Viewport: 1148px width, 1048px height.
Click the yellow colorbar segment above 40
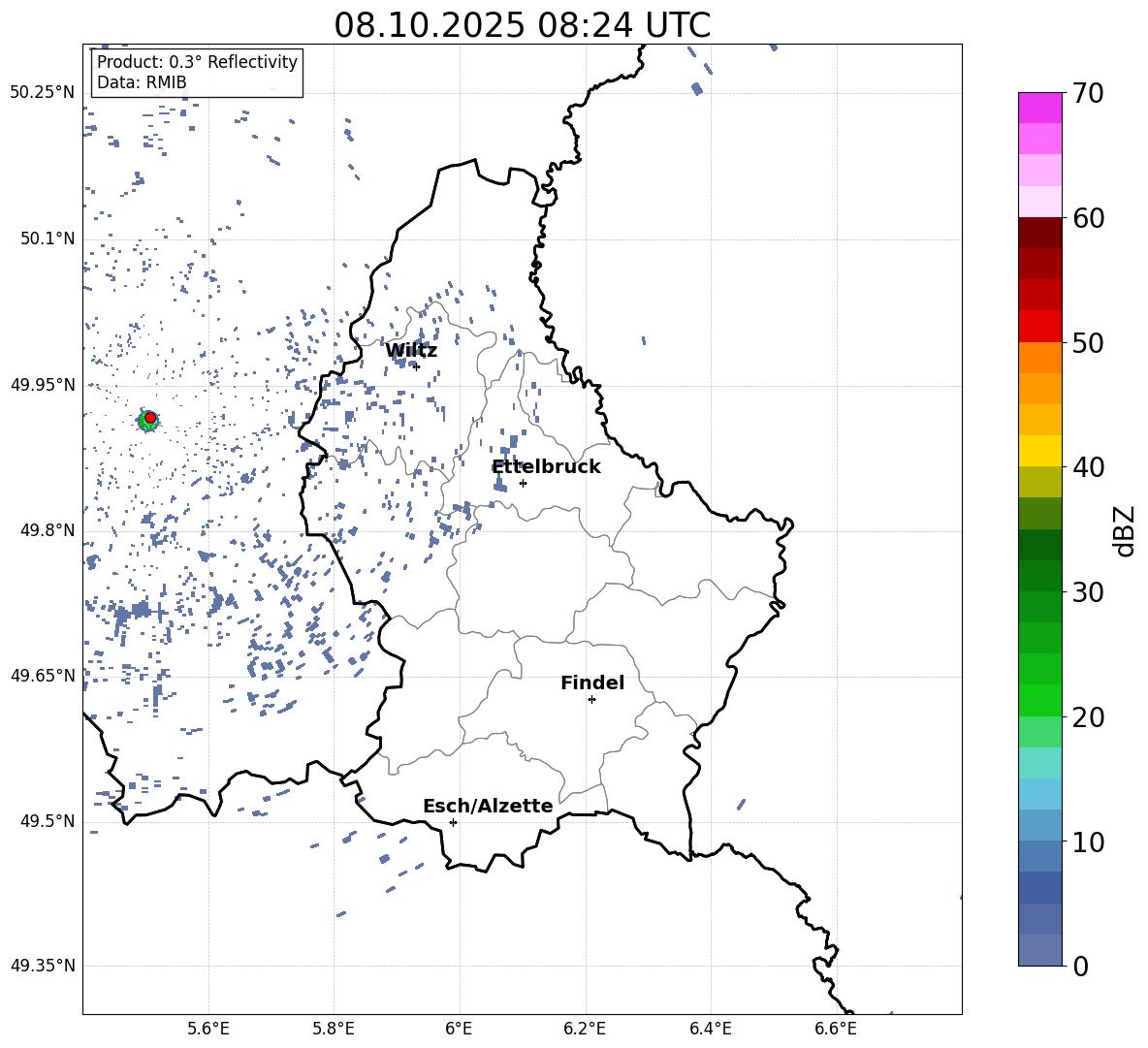click(1039, 451)
